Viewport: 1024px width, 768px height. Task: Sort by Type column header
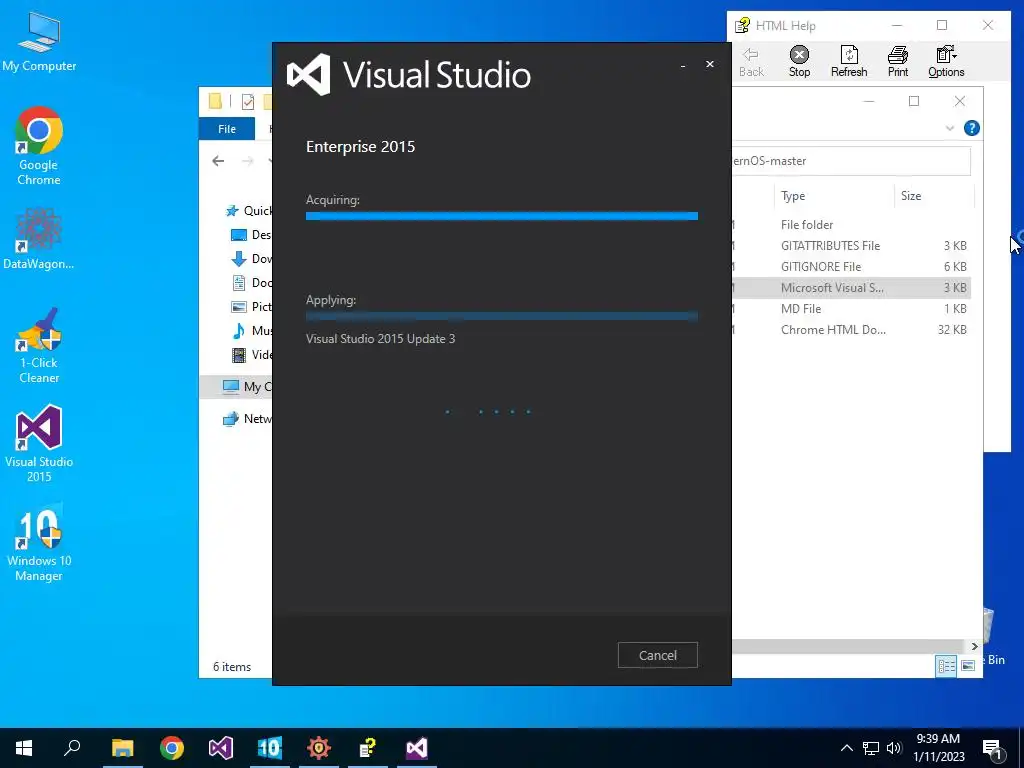(x=835, y=196)
